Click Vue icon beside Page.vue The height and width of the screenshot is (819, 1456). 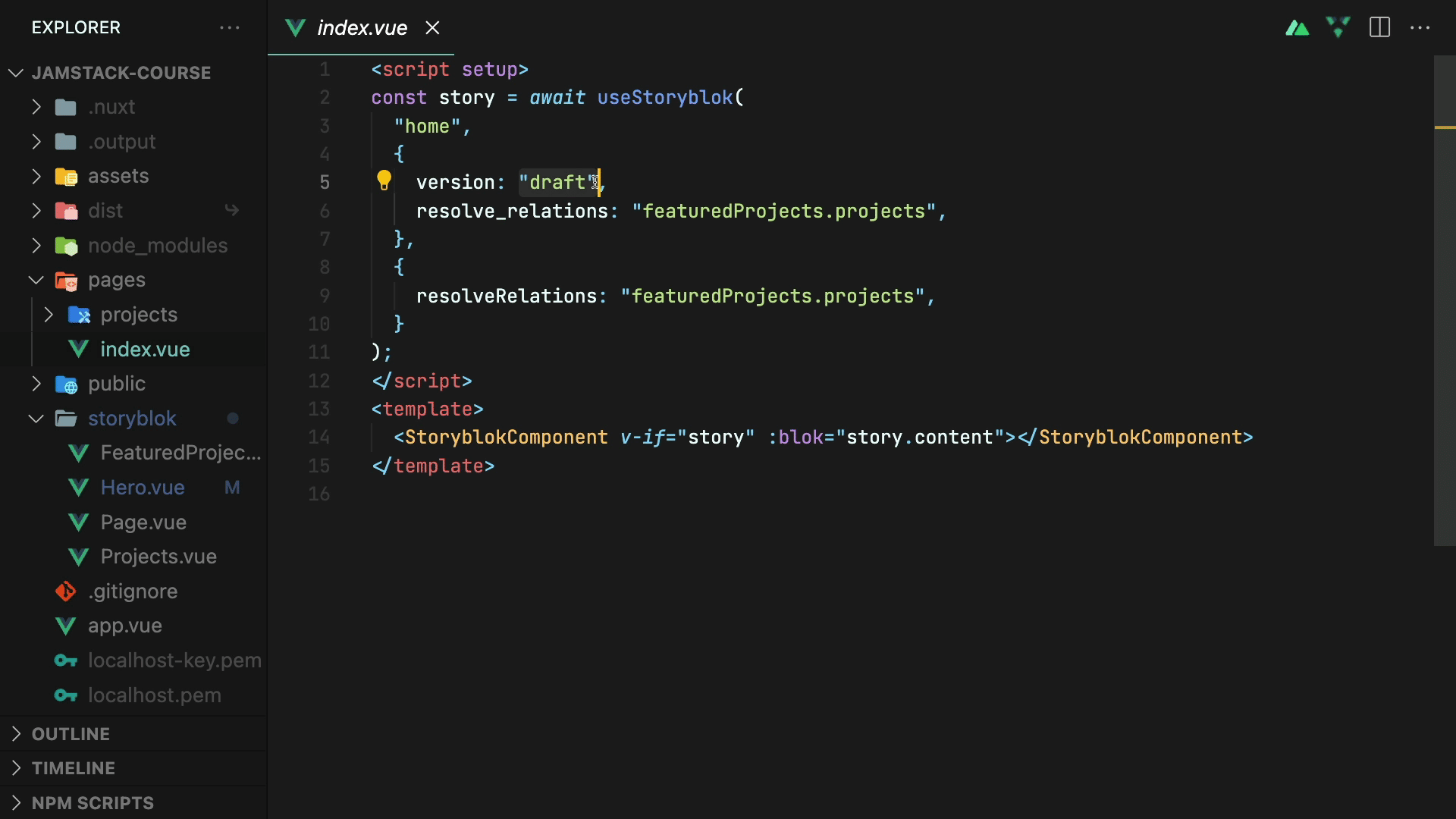pyautogui.click(x=79, y=522)
